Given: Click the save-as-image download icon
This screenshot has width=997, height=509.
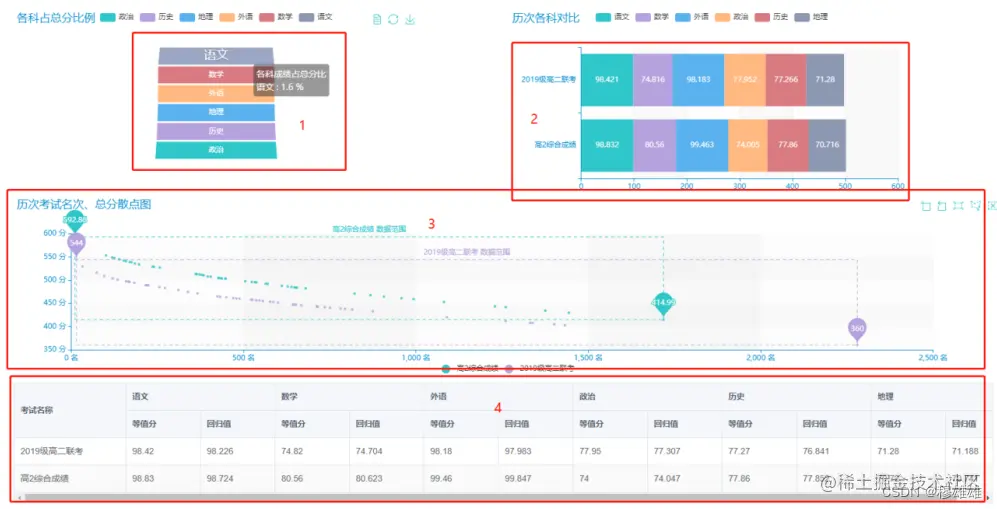Looking at the screenshot, I should pos(410,19).
